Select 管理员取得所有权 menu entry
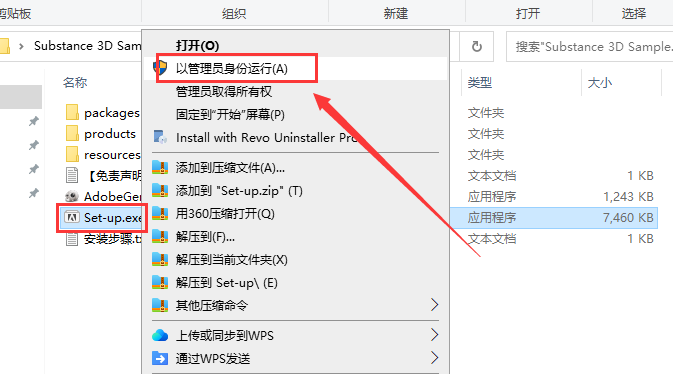This screenshot has width=673, height=374. point(224,91)
